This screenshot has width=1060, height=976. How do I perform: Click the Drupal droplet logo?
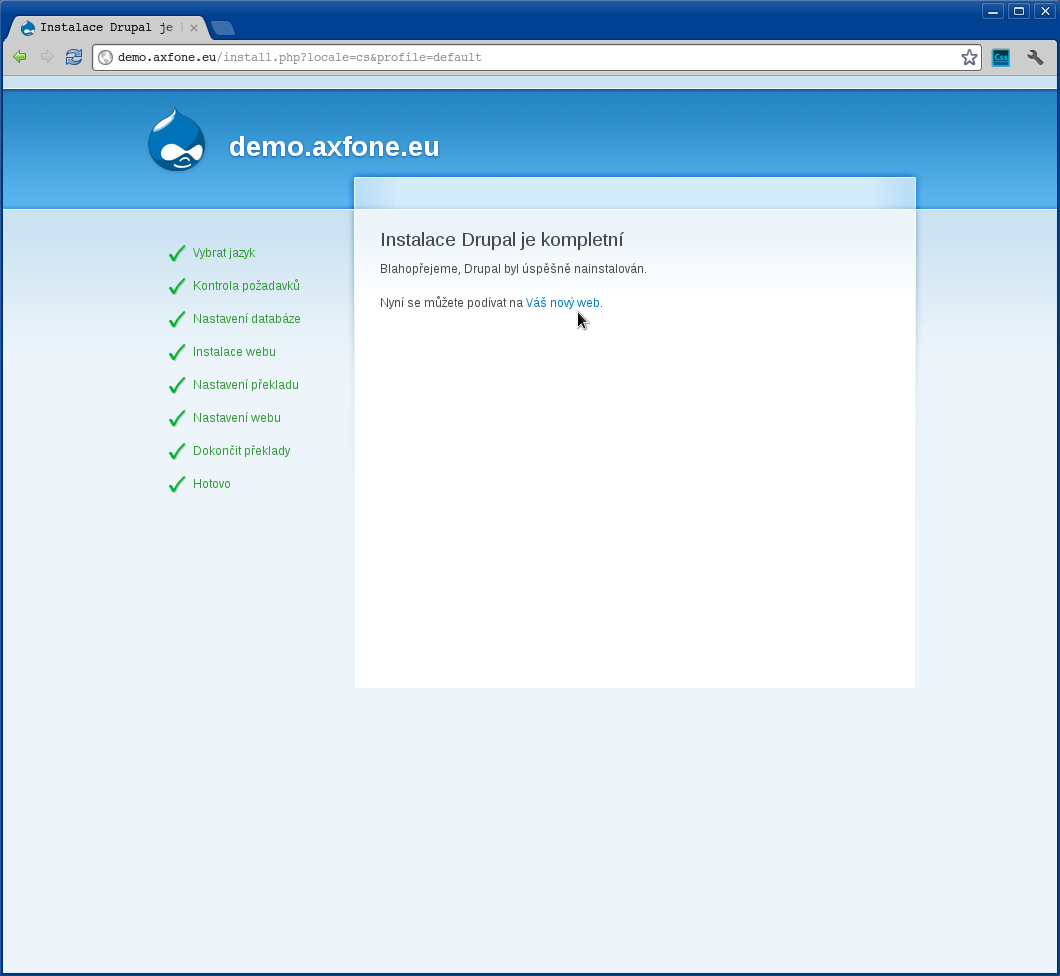pos(176,141)
